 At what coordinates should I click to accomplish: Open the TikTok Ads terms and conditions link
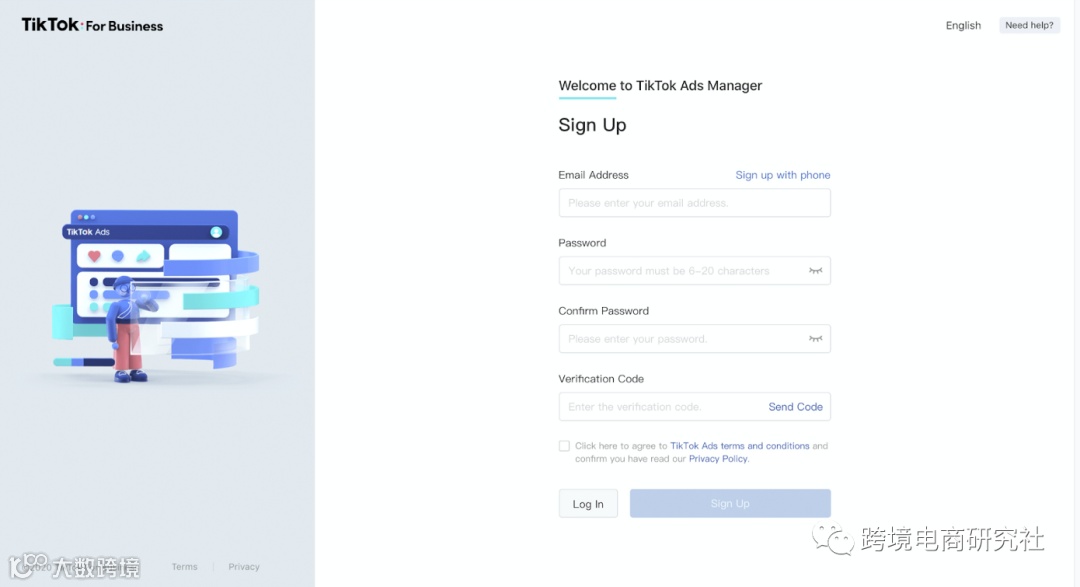(x=740, y=446)
